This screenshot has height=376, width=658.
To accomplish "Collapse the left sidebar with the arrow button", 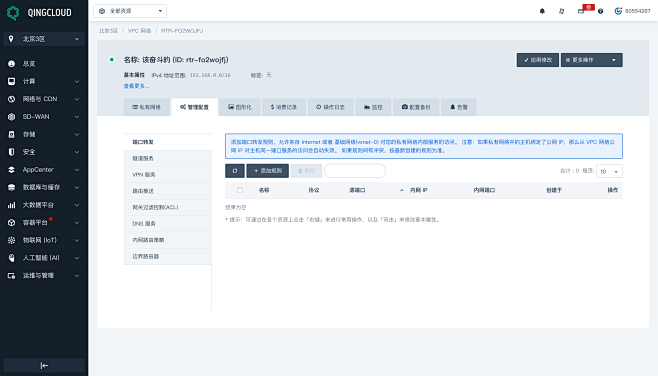I will tap(44, 366).
